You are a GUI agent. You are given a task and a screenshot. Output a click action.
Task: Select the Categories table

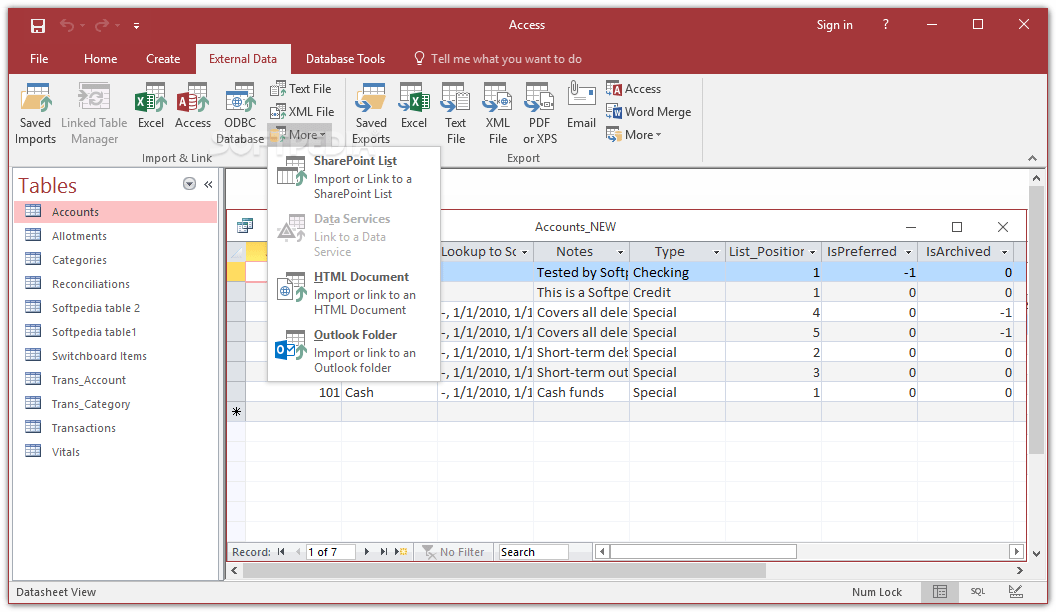[116, 260]
